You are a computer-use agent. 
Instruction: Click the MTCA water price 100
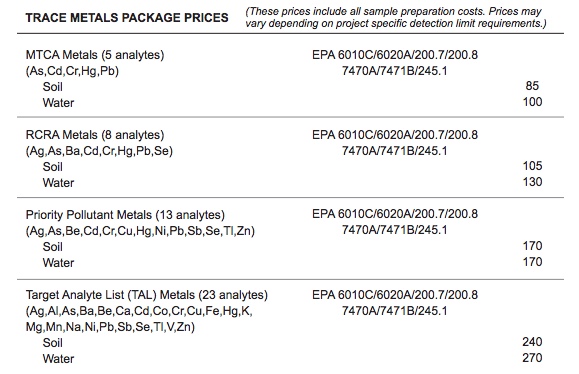pyautogui.click(x=532, y=102)
